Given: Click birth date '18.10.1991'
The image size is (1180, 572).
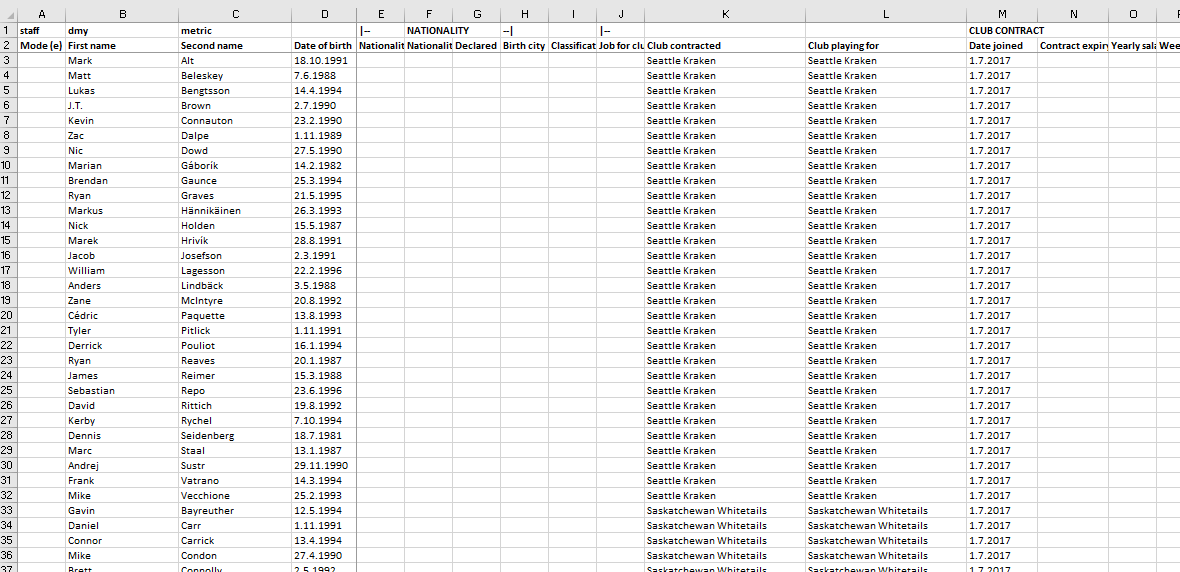Looking at the screenshot, I should pyautogui.click(x=321, y=60).
